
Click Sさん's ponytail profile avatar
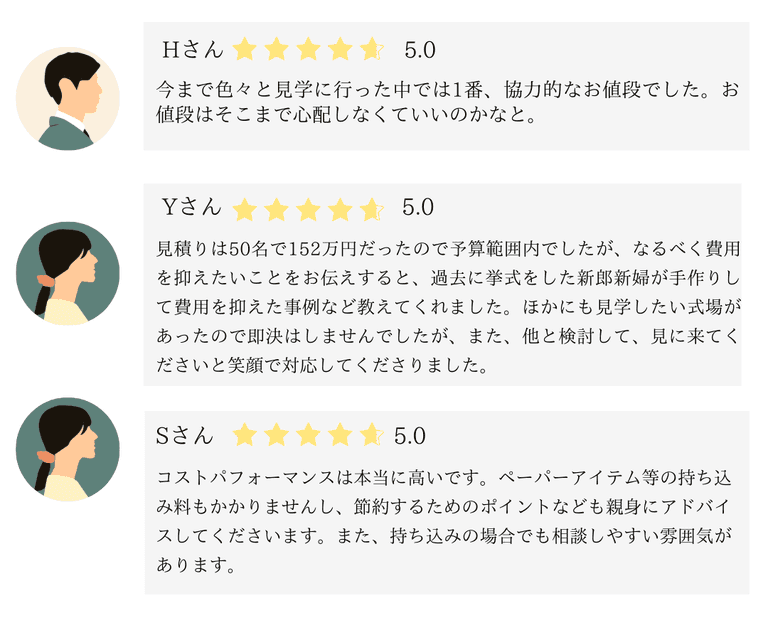click(x=68, y=449)
